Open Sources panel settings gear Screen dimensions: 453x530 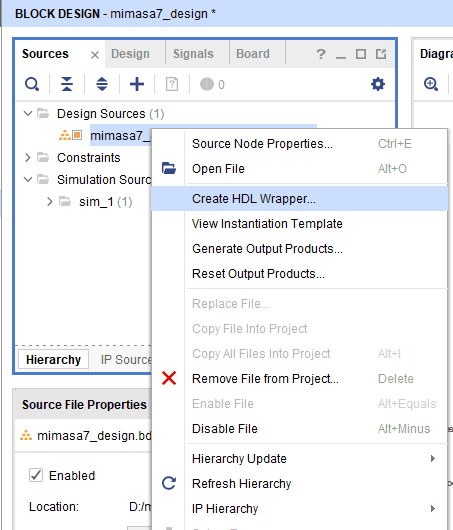tap(378, 84)
